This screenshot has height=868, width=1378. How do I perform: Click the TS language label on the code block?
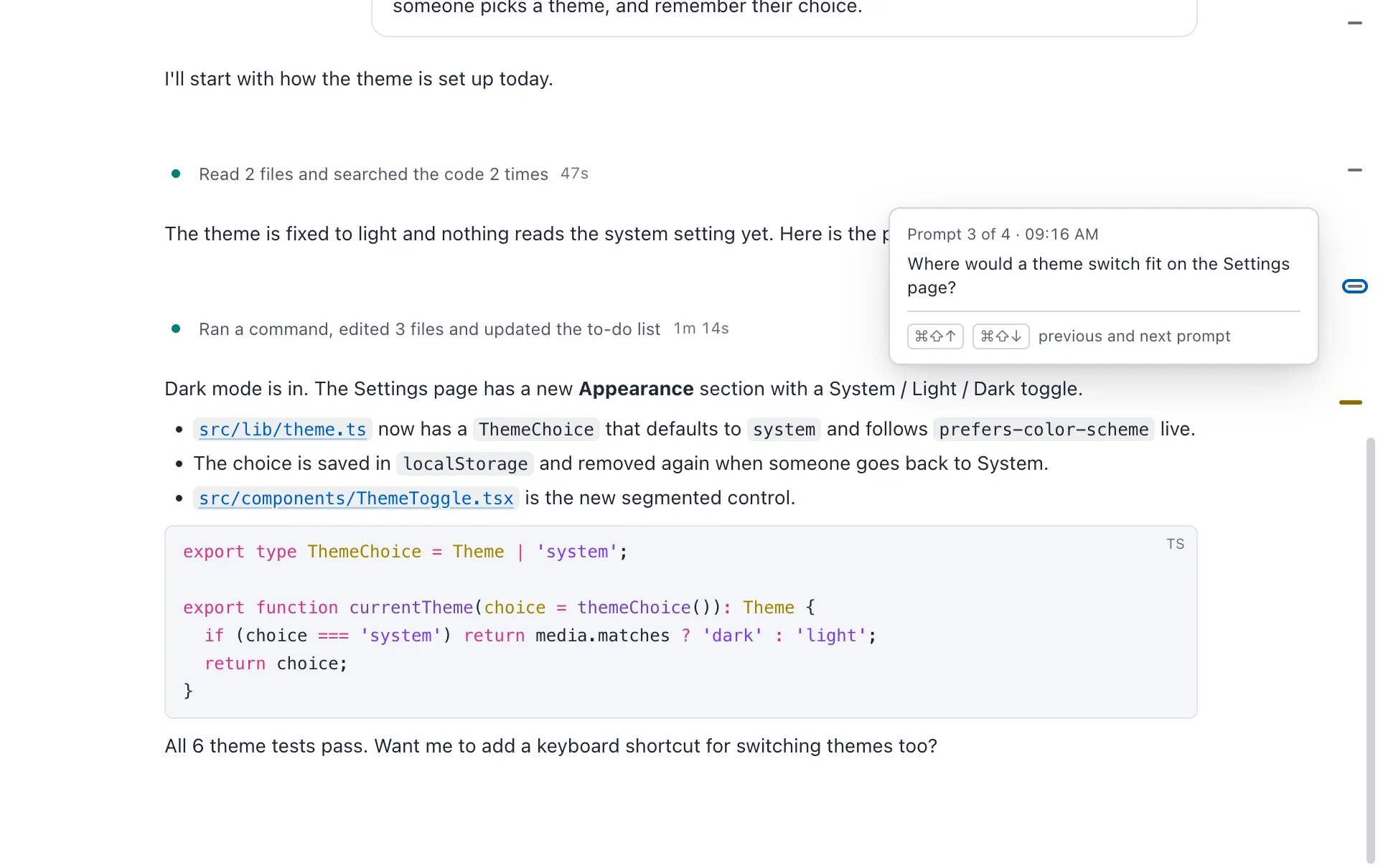pos(1175,544)
